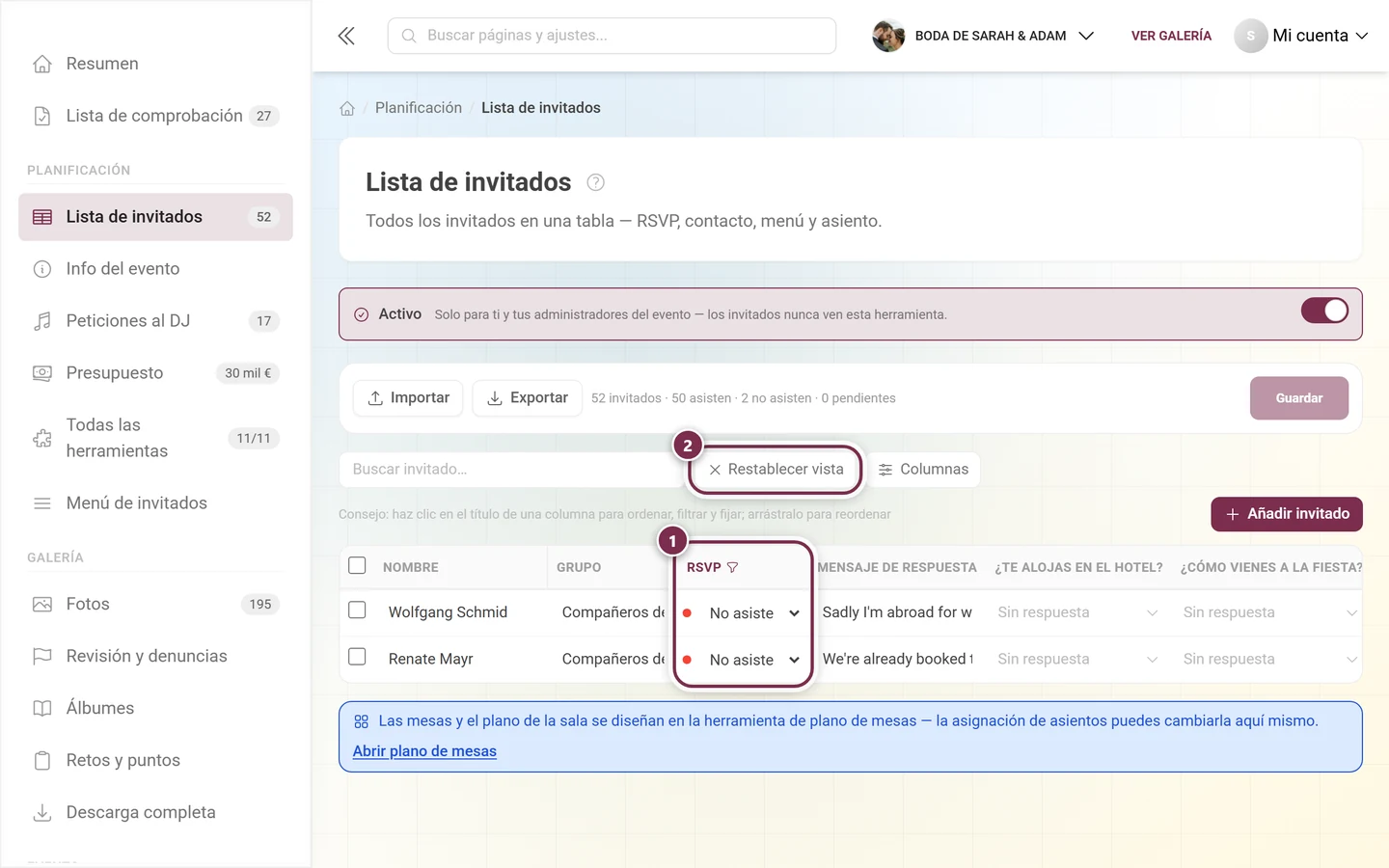Click the Revisión y denuncias flag icon
This screenshot has width=1389, height=868.
coord(42,657)
